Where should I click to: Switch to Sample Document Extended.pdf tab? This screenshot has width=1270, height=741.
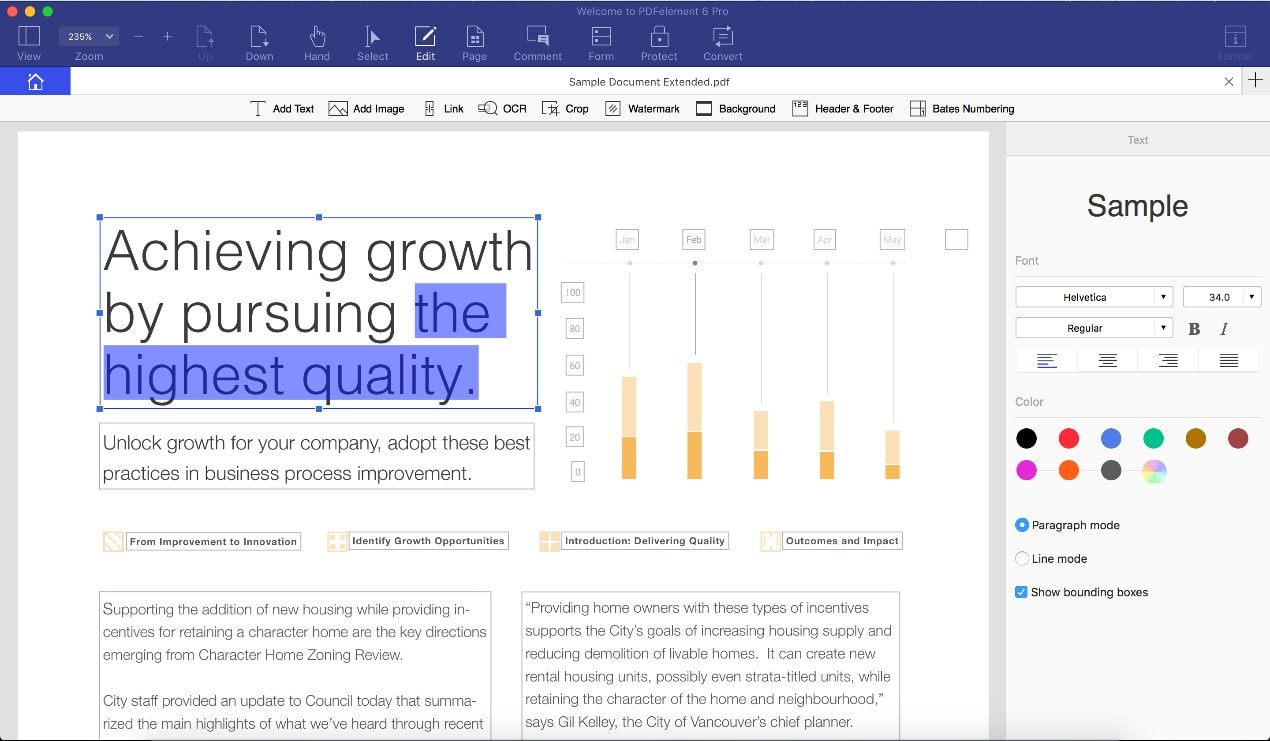point(642,82)
